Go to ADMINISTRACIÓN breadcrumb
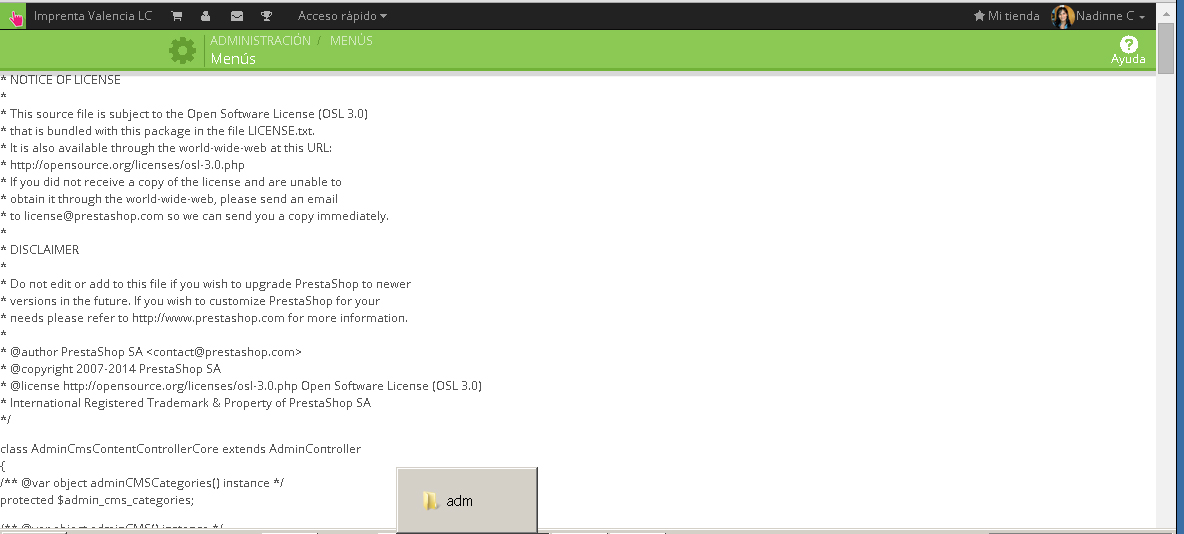1184x534 pixels. point(261,41)
